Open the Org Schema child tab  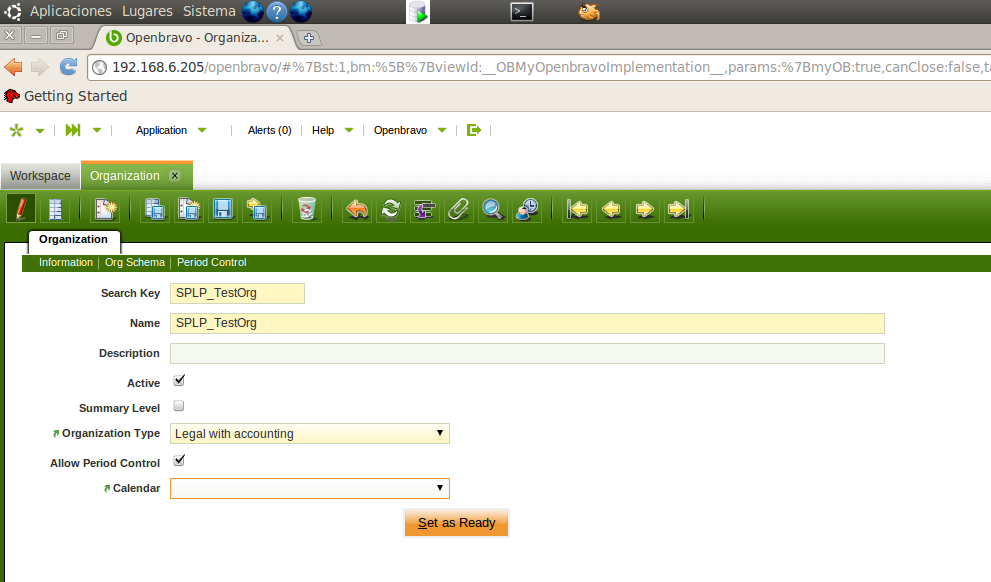point(135,262)
